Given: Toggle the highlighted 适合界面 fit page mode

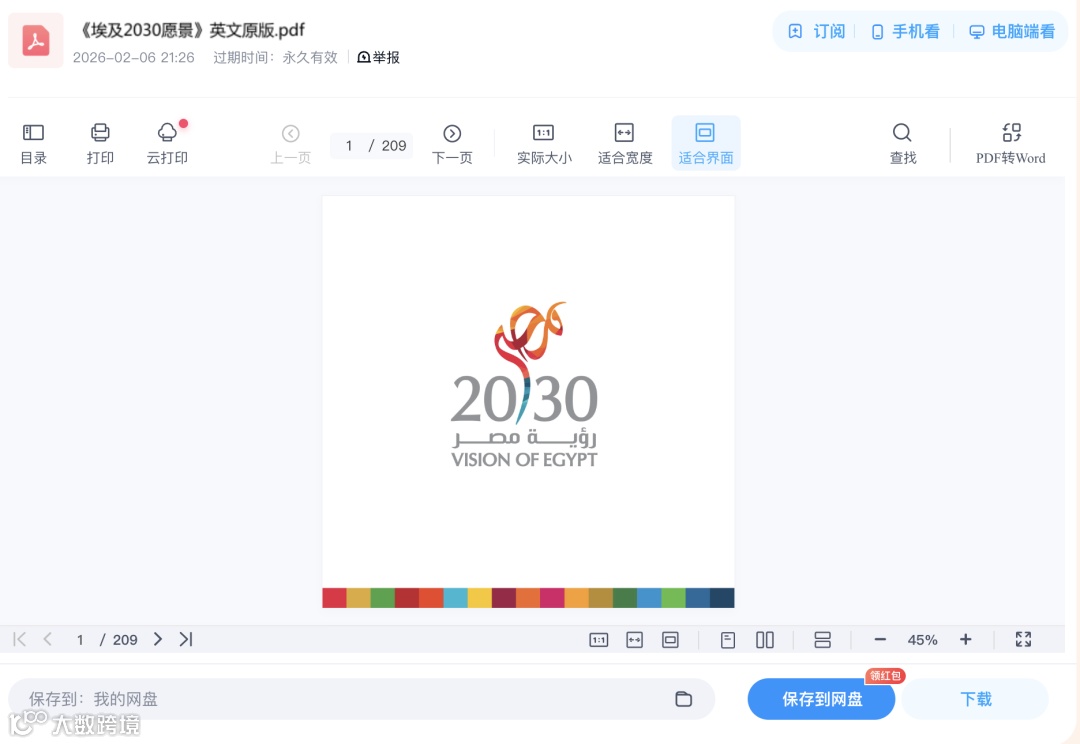Looking at the screenshot, I should coord(705,143).
